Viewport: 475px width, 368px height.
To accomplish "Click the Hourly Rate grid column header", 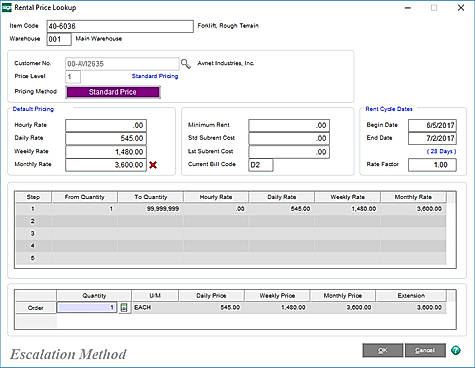I will 216,197.
